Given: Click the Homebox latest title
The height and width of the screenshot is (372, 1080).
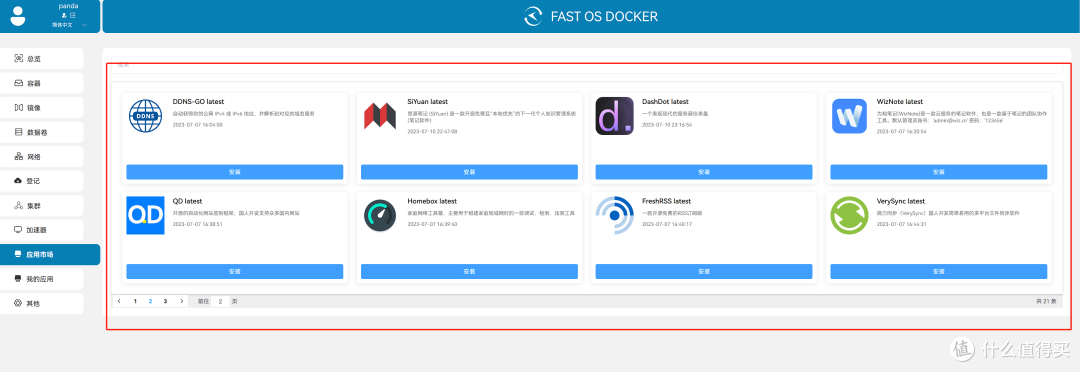Looking at the screenshot, I should [x=433, y=201].
